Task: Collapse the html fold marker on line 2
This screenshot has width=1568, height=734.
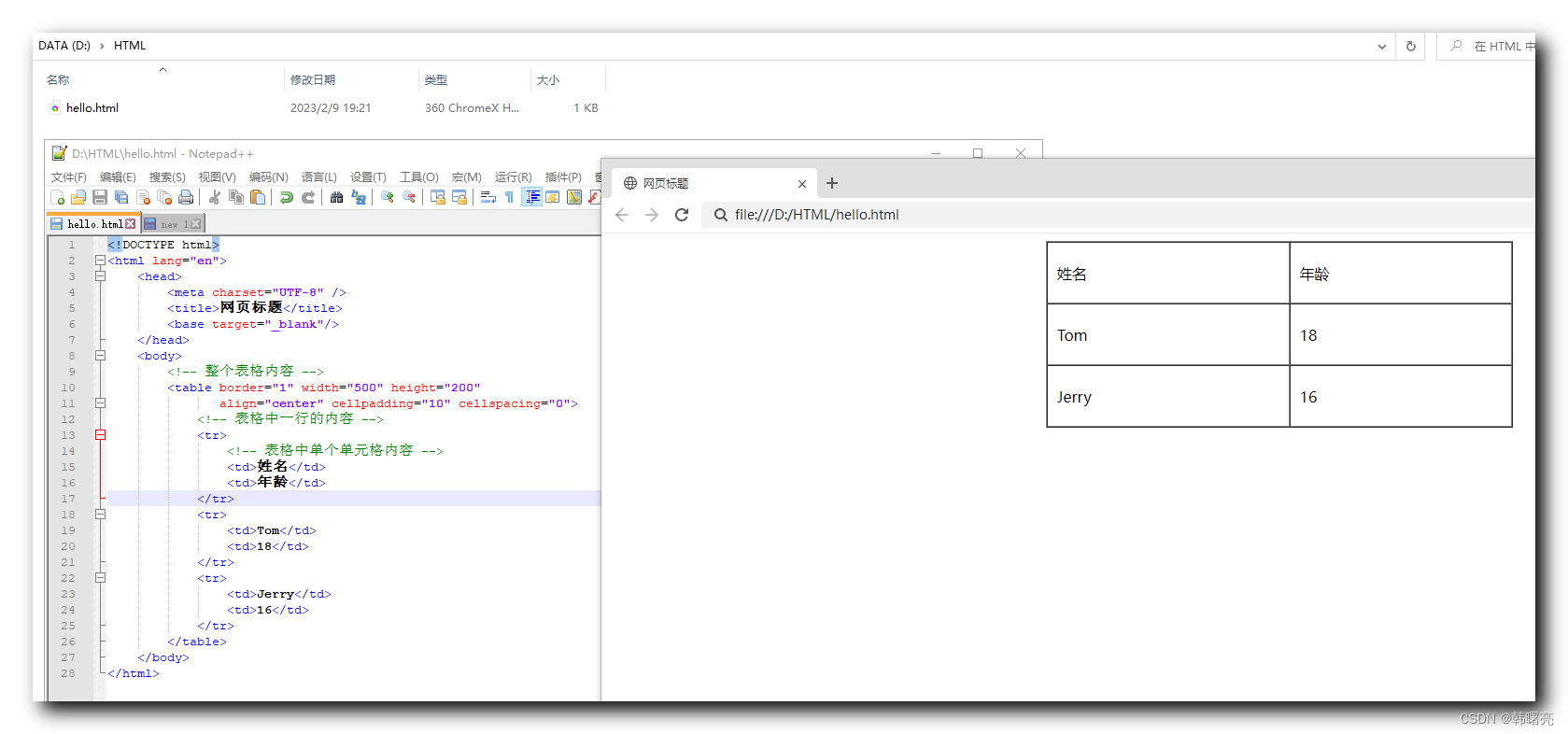Action: (x=100, y=261)
